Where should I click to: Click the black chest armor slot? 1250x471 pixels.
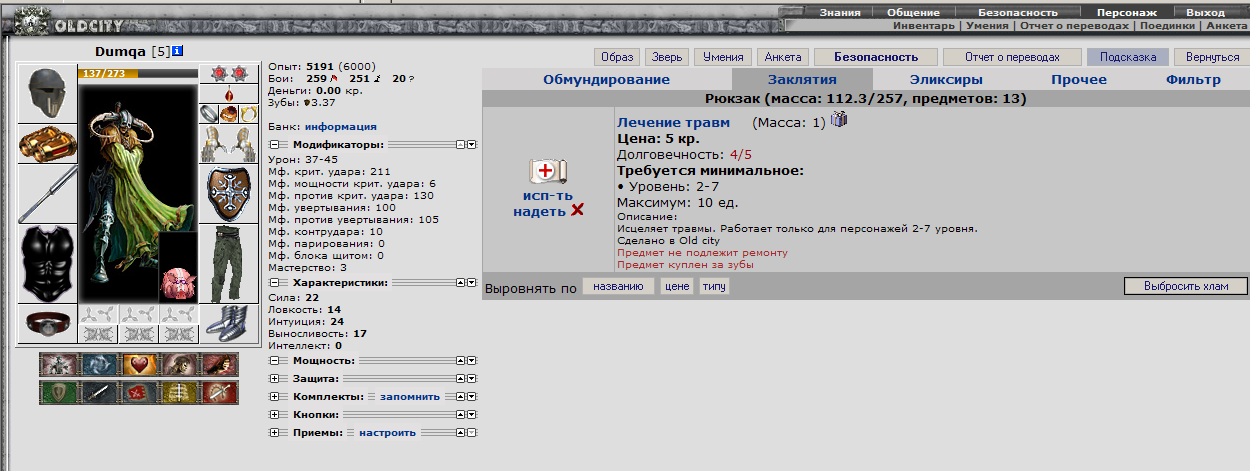(47, 263)
